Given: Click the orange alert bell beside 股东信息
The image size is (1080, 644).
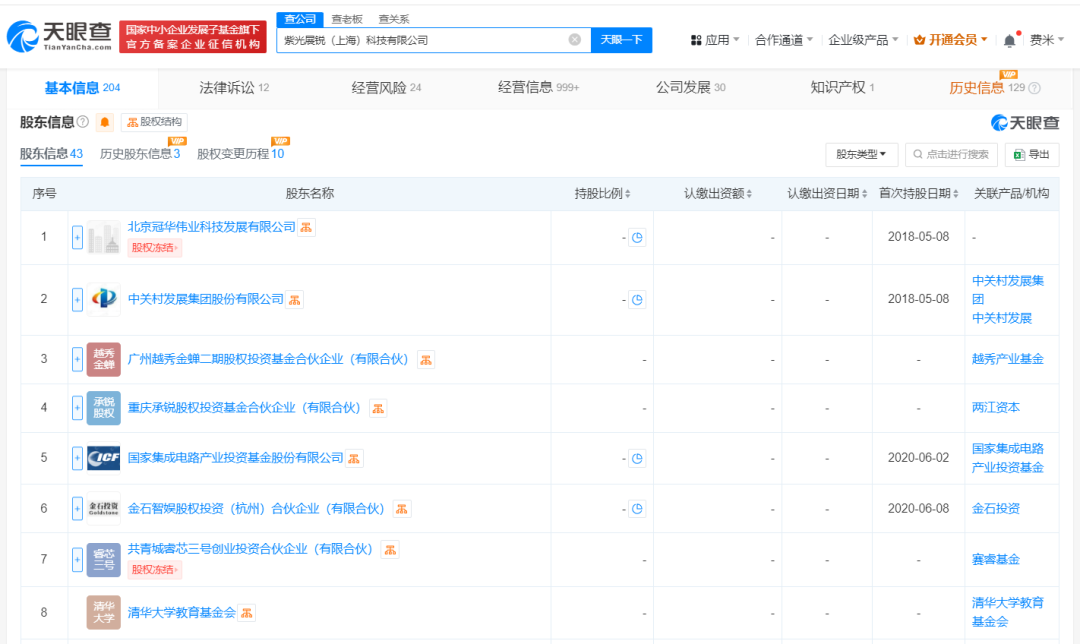Looking at the screenshot, I should [x=105, y=123].
